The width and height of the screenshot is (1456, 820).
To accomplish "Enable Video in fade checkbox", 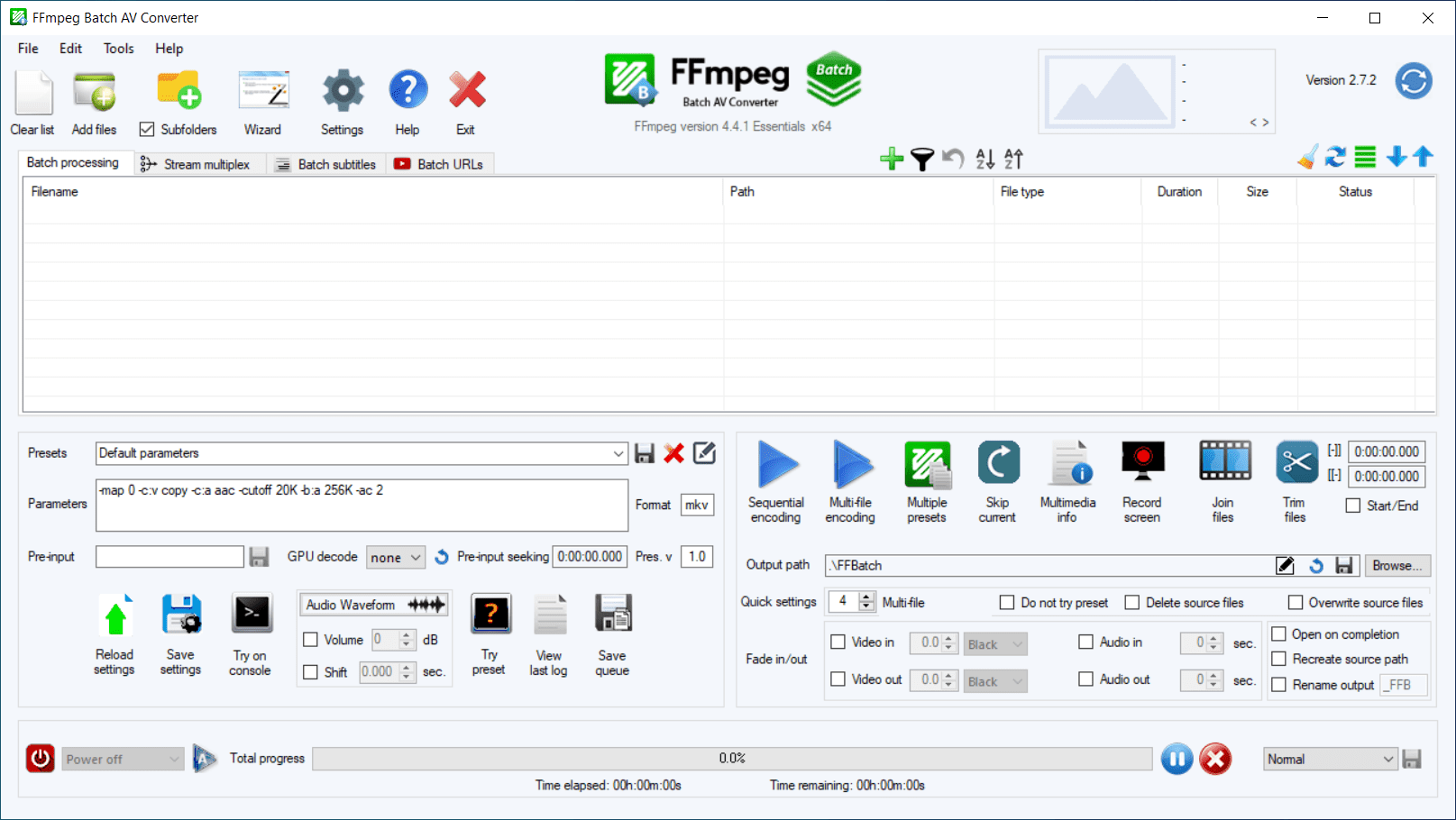I will point(838,642).
